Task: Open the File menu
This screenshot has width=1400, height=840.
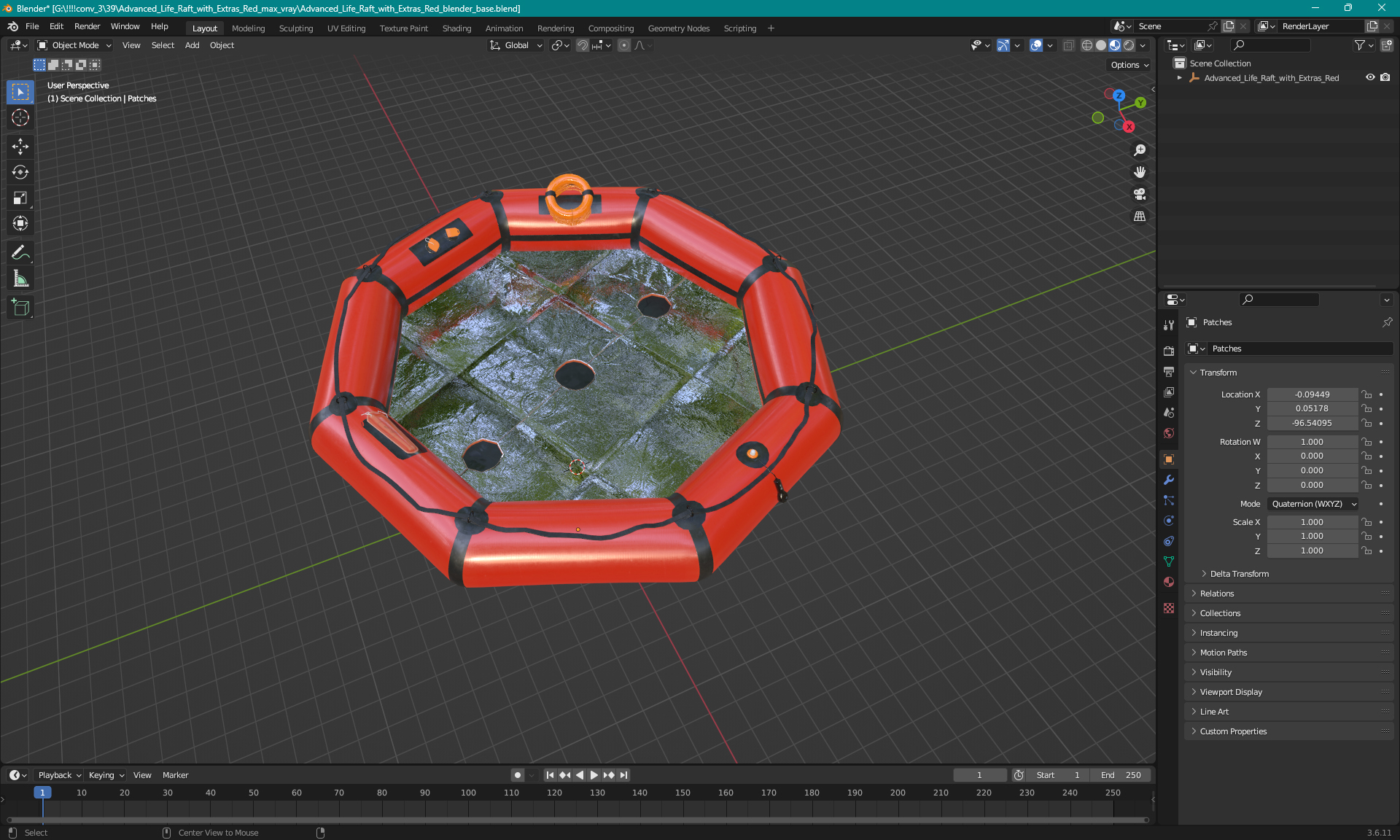Action: [32, 26]
